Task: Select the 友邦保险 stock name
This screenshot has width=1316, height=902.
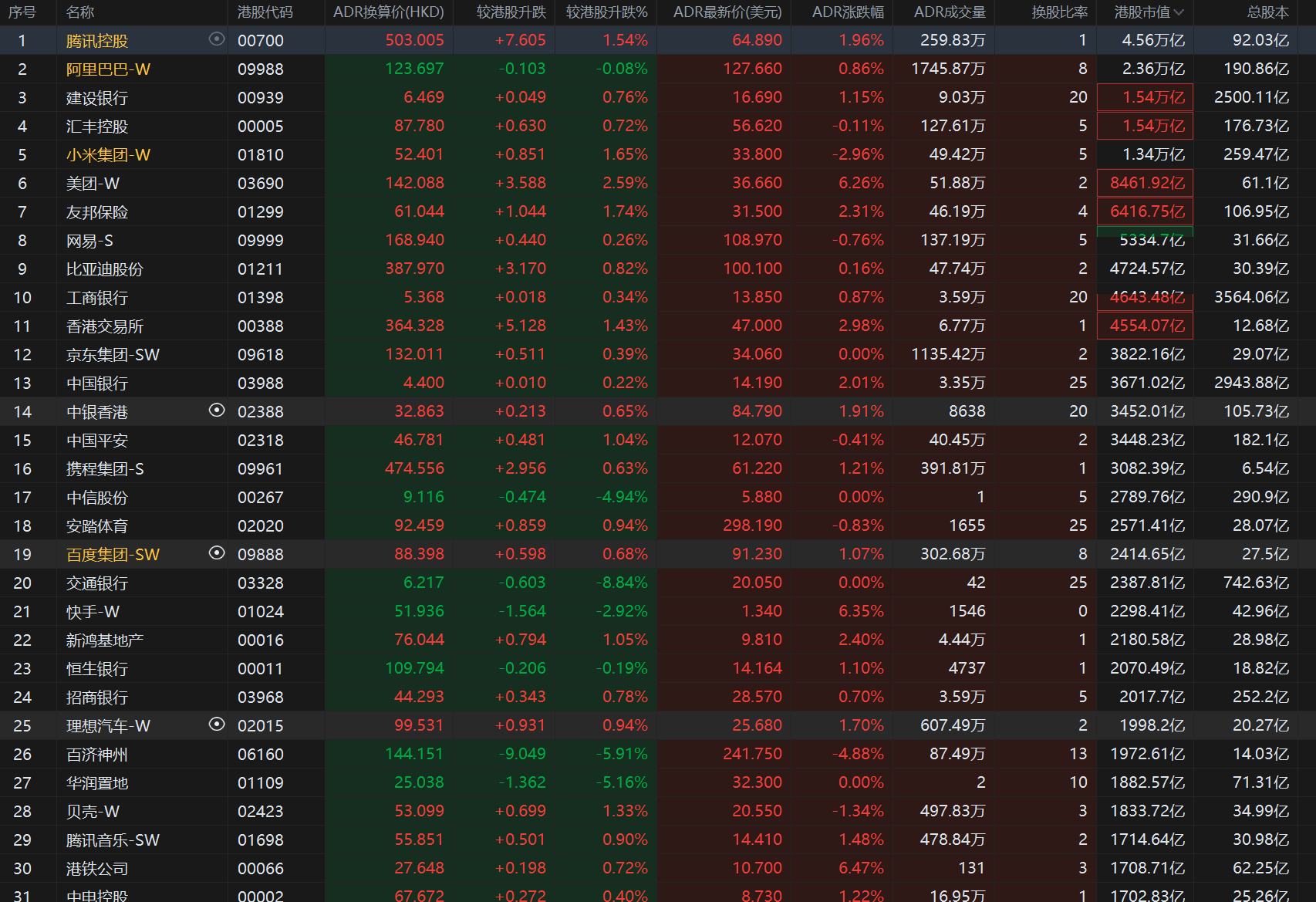Action: (96, 211)
